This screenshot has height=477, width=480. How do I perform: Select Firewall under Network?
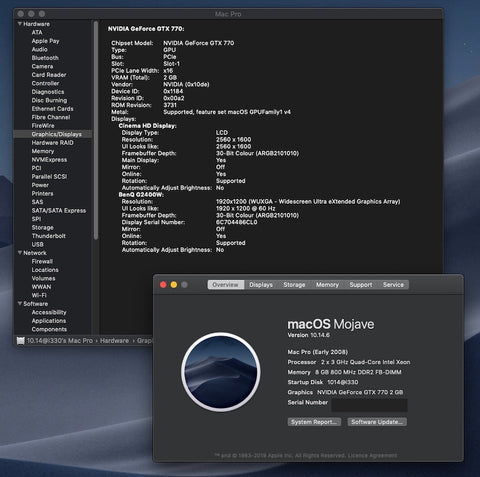point(42,261)
